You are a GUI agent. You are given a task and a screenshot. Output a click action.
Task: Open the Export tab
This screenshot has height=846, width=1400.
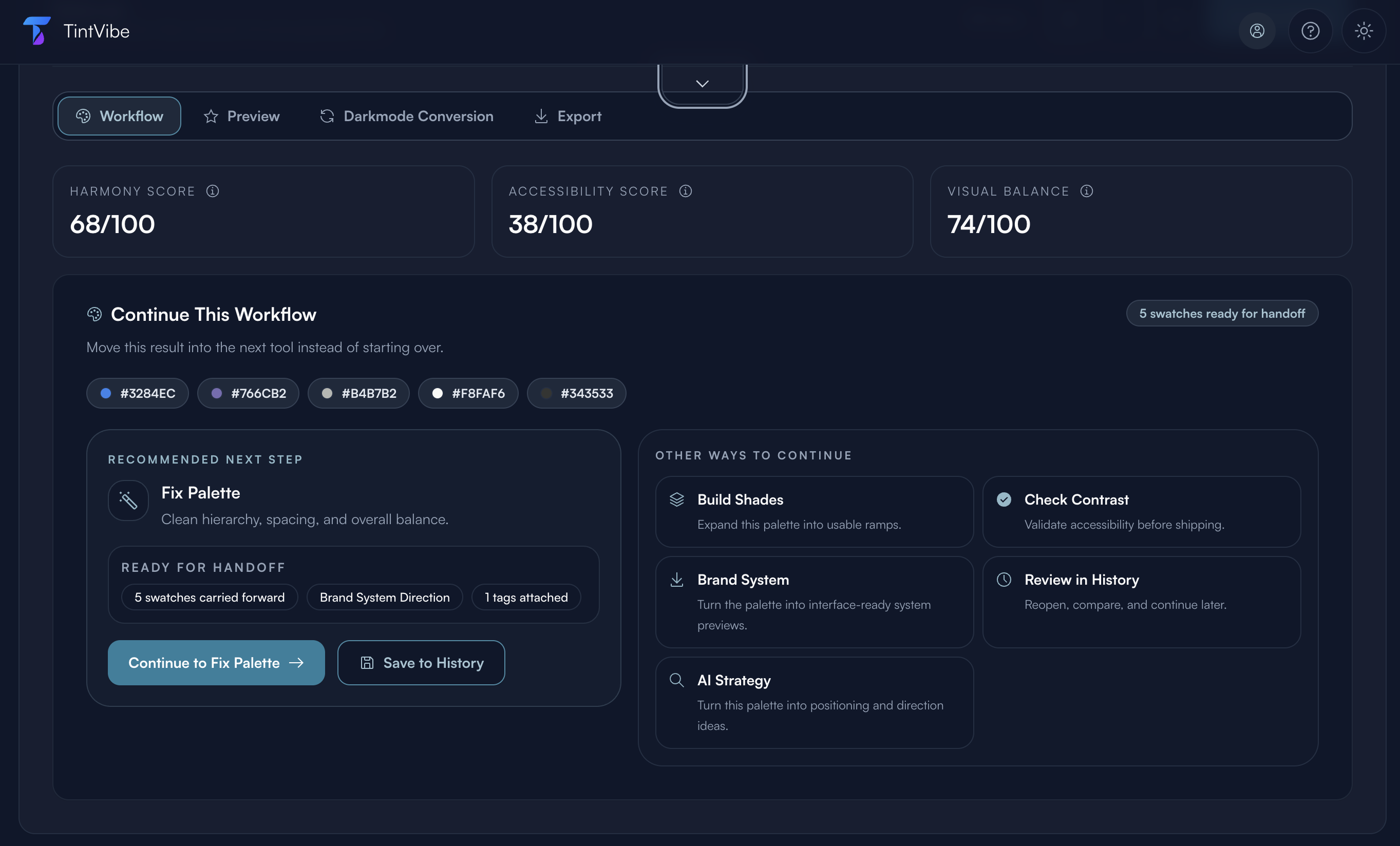pos(567,116)
